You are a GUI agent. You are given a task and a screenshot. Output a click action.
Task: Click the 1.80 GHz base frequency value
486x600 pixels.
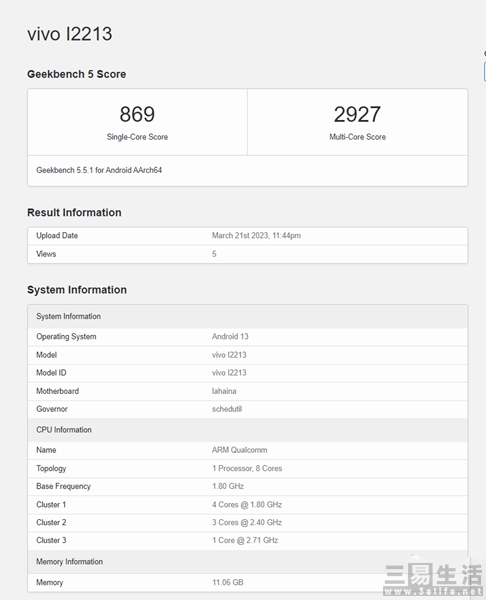(228, 486)
